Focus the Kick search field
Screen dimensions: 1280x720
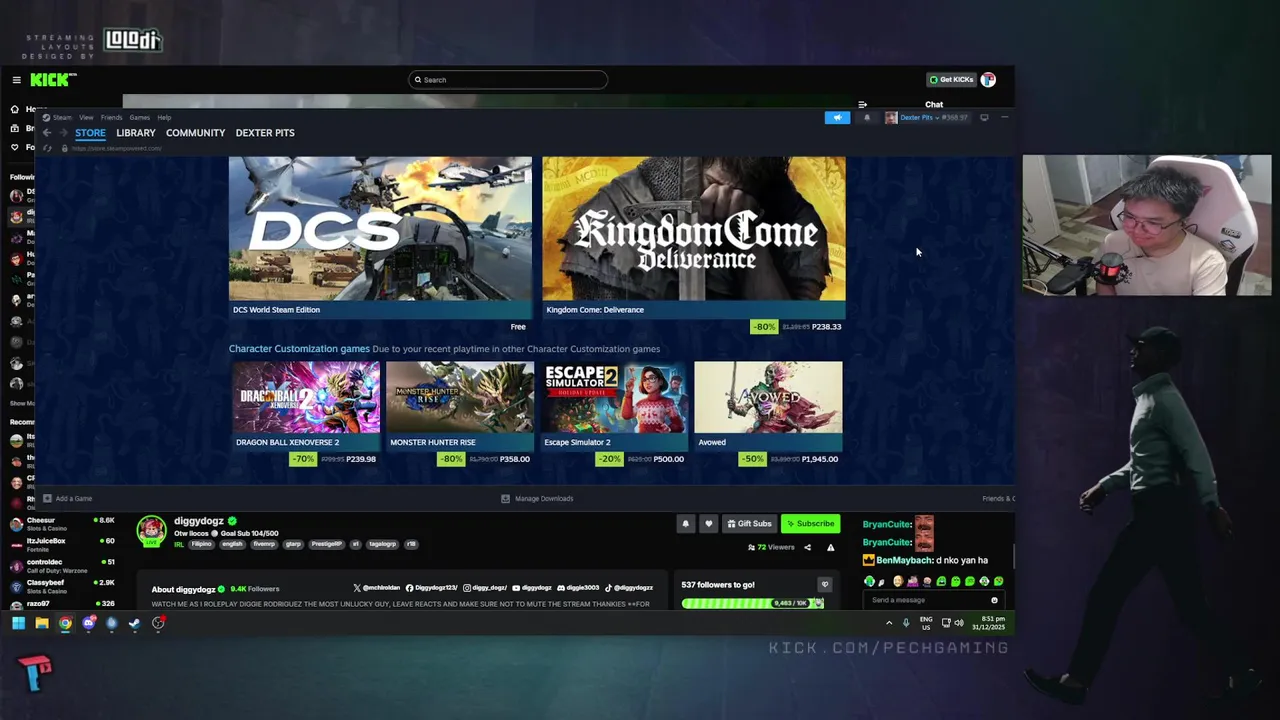(508, 80)
